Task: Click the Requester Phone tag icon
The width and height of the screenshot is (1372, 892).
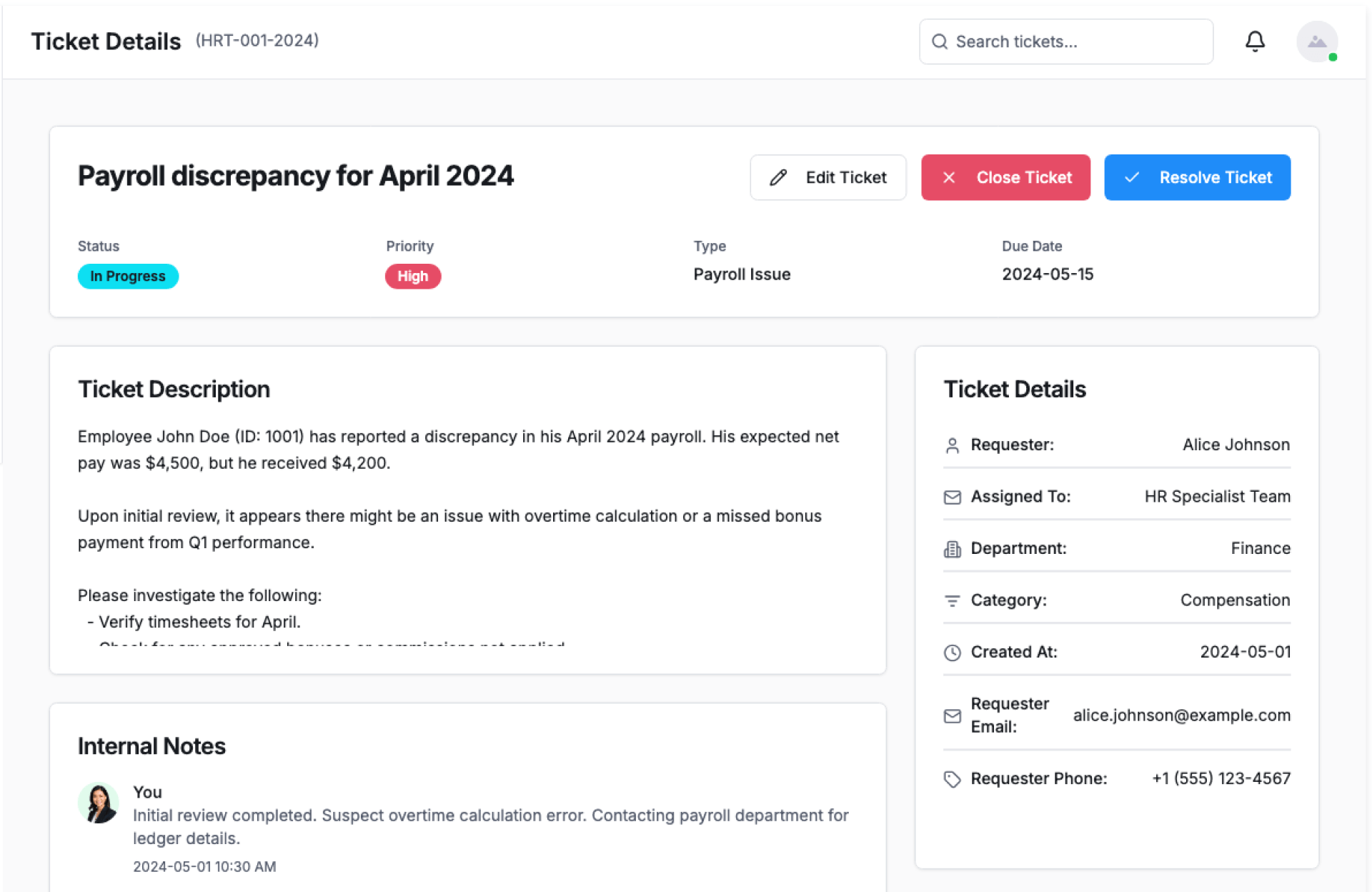Action: pos(952,779)
